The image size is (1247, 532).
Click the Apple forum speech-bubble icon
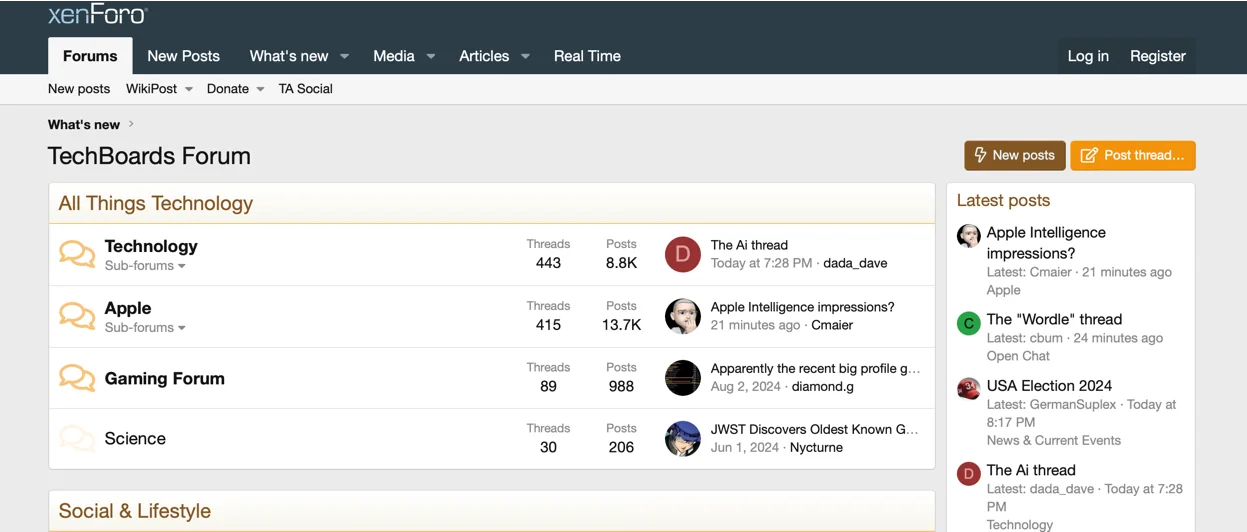[x=76, y=316]
